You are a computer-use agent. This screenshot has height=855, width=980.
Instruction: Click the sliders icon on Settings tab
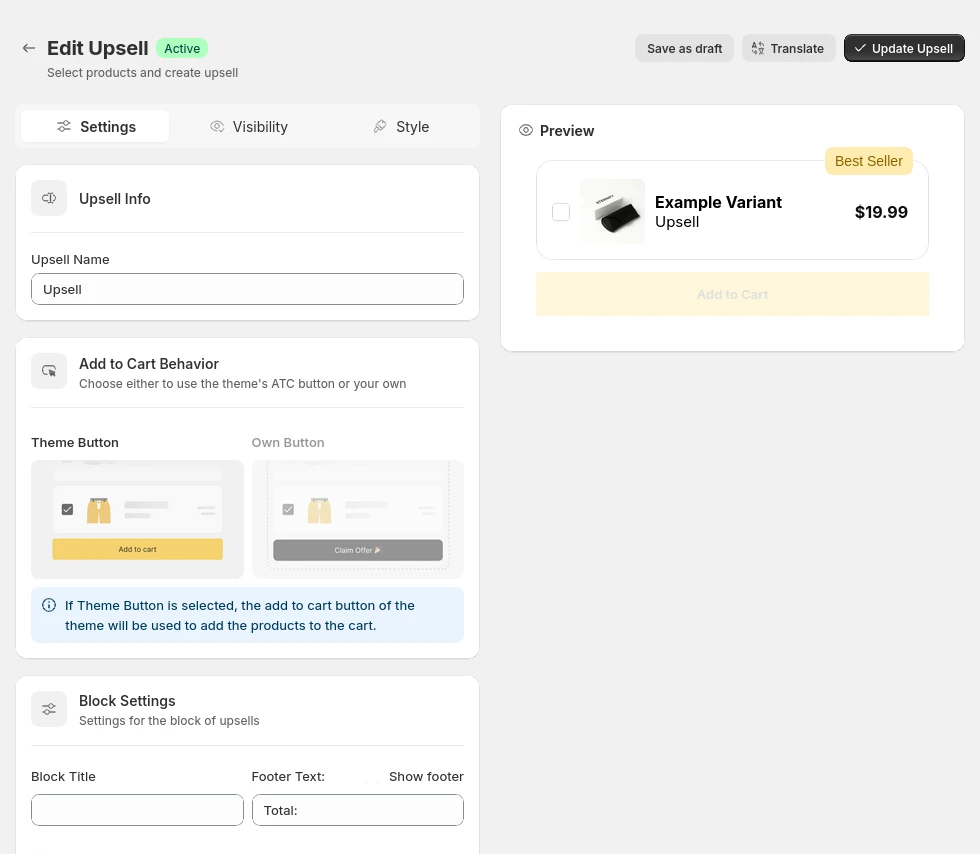click(x=64, y=126)
